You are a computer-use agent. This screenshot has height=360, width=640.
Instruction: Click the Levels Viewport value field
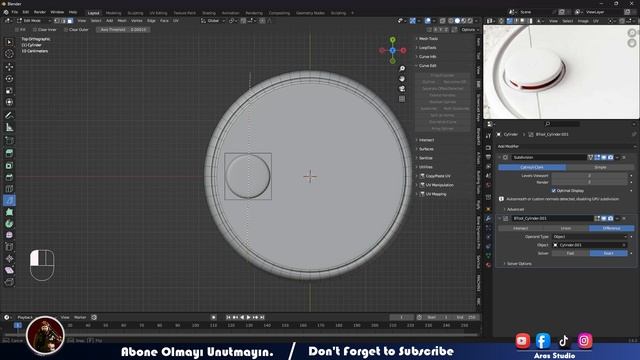[x=590, y=176]
